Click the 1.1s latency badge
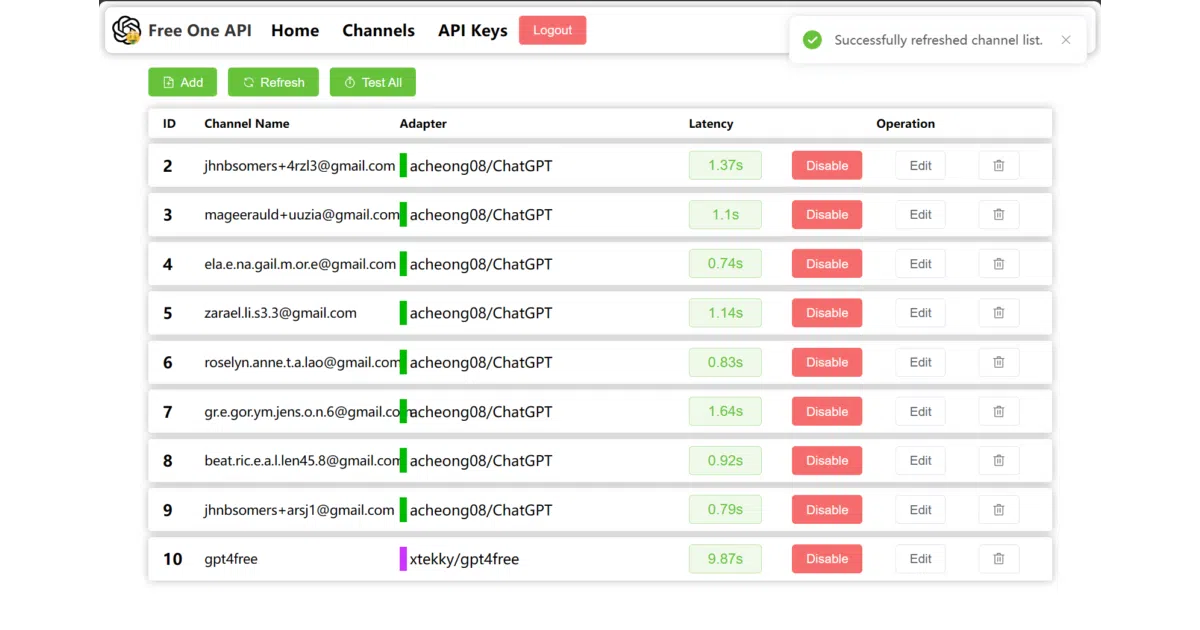 click(725, 215)
